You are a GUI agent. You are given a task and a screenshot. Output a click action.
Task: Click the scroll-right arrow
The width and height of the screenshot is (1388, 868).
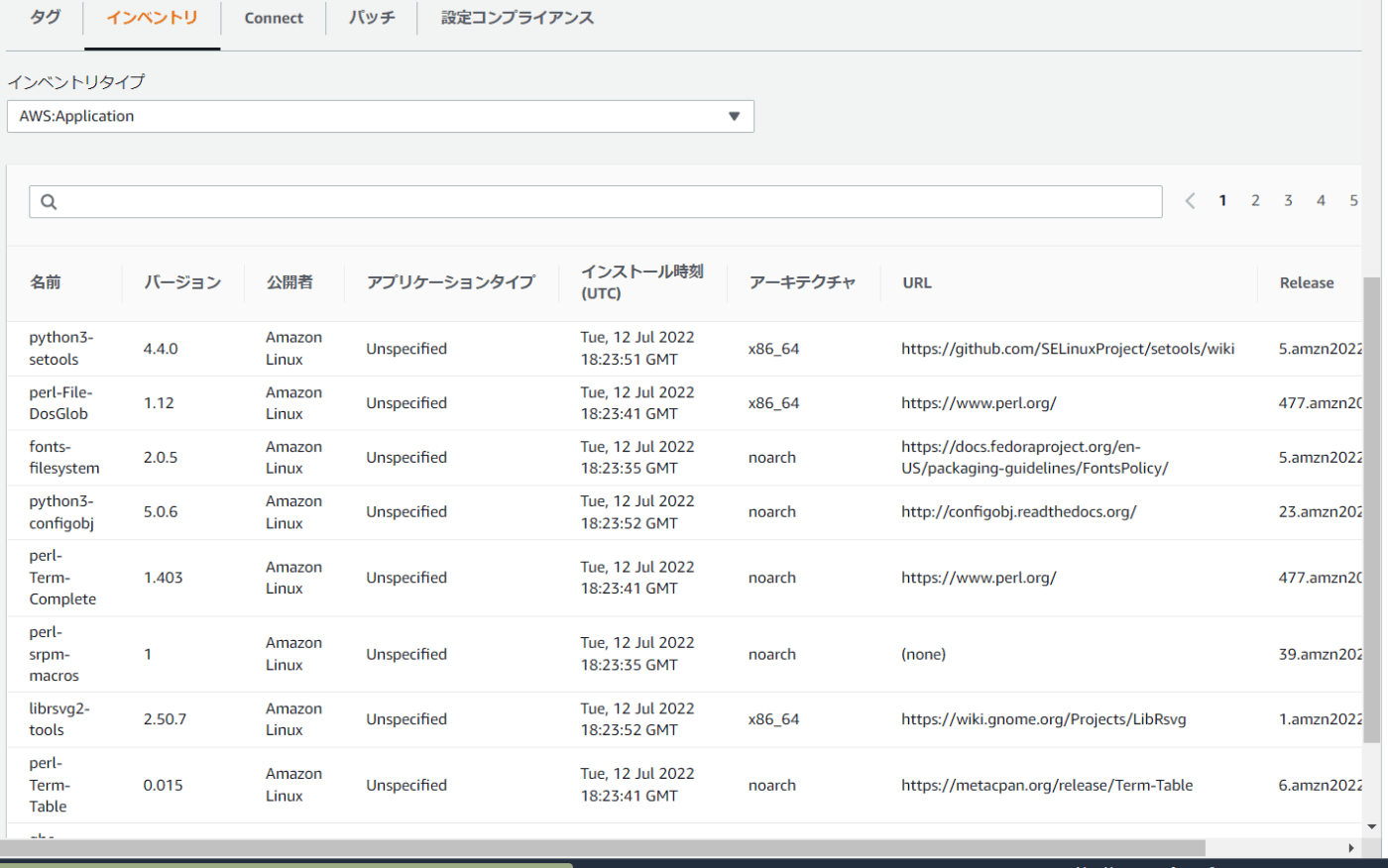1351,848
